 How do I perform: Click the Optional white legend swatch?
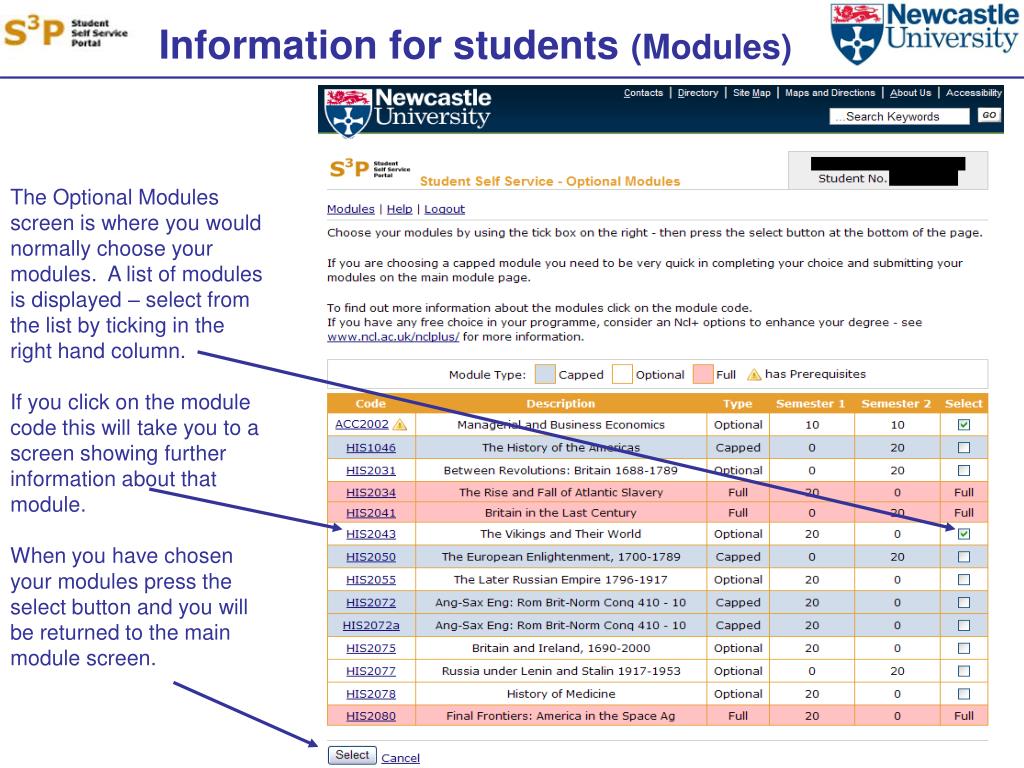coord(622,374)
